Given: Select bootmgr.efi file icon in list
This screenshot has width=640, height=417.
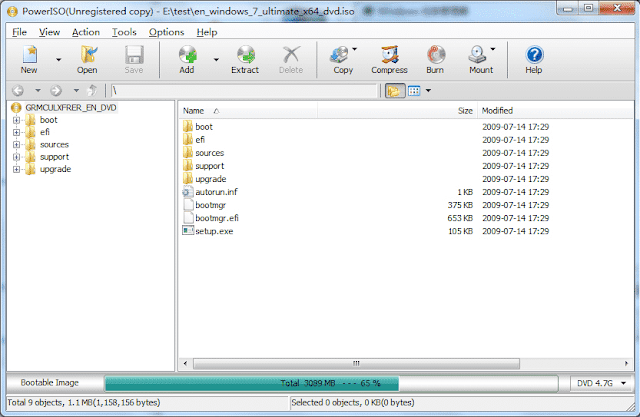Looking at the screenshot, I should click(188, 218).
